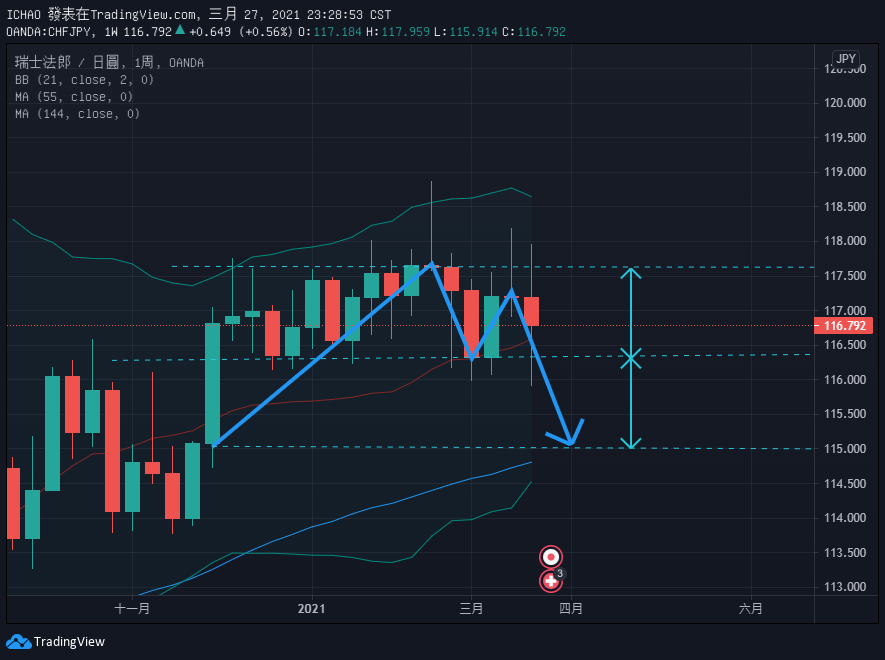
Task: Click the JPY currency label on price axis
Action: coord(845,59)
